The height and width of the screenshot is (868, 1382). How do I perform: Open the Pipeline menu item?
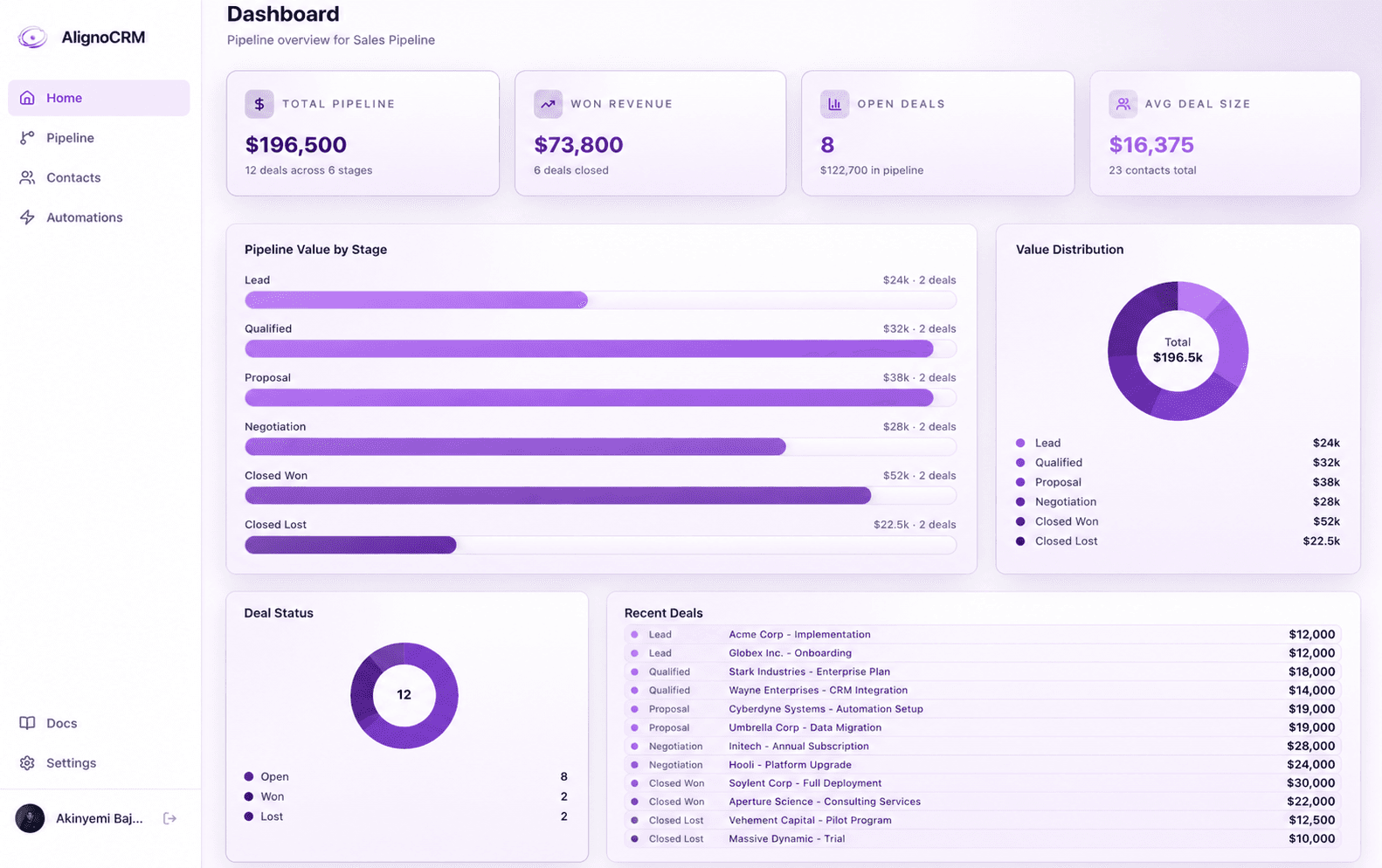(x=99, y=138)
